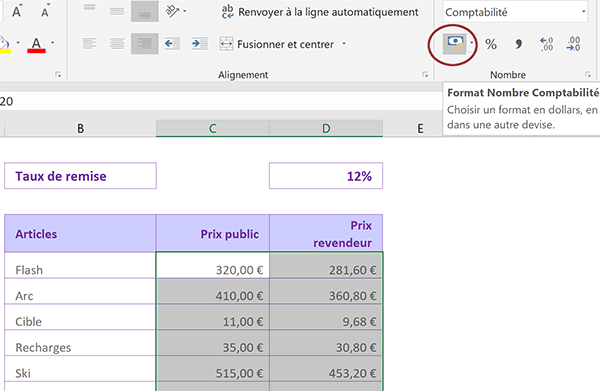The width and height of the screenshot is (600, 391).
Task: Toggle bottom vertical alignment
Action: point(145,11)
